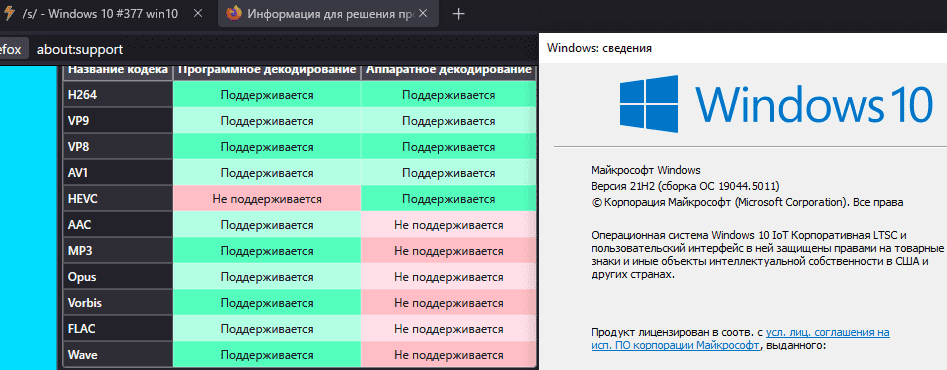Click the Firefox icon on the second tab
The image size is (947, 370).
tap(234, 14)
